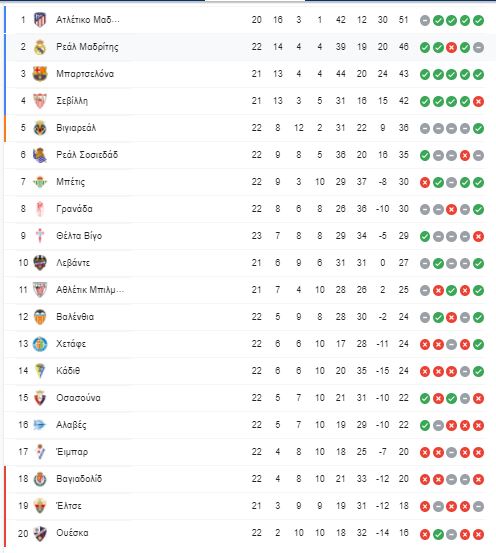
Task: Click the Real Madrid club crest
Action: pos(40,47)
